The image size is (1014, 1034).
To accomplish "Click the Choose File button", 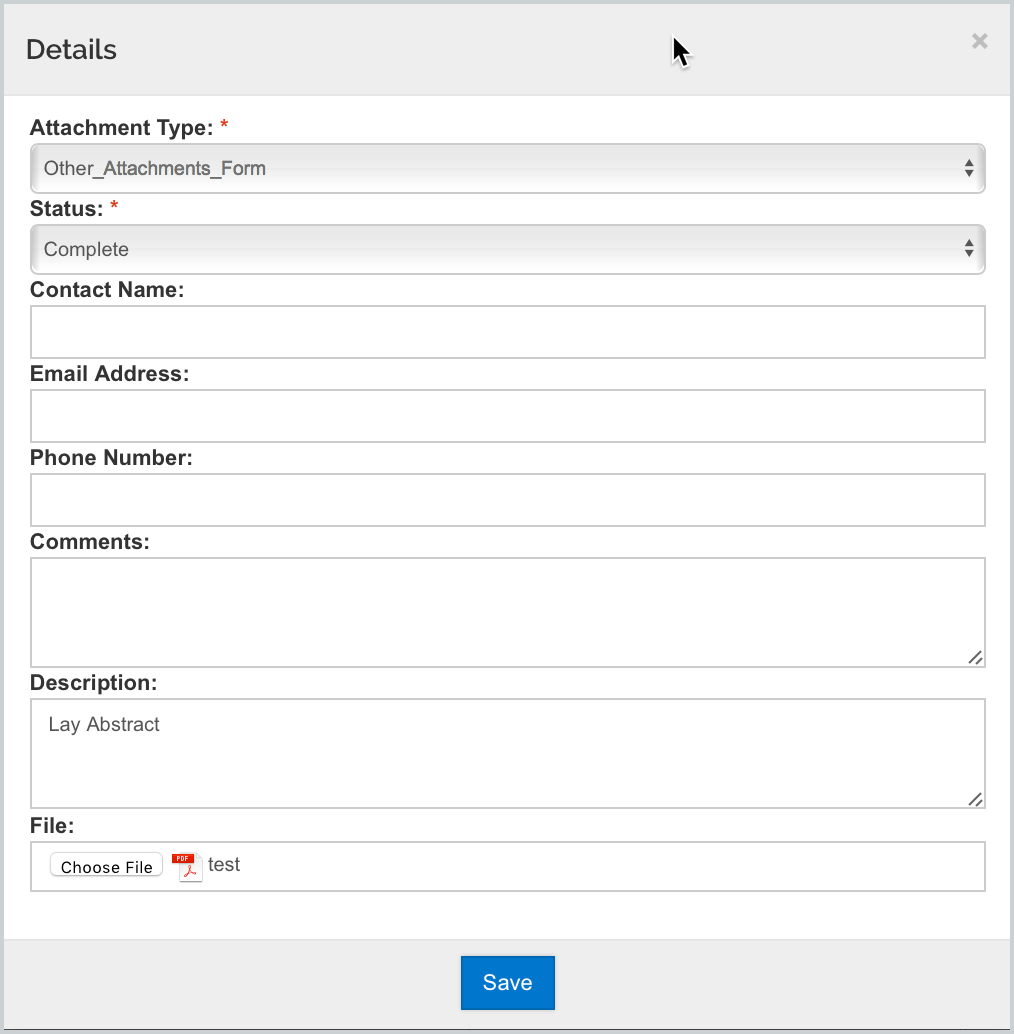I will [106, 867].
